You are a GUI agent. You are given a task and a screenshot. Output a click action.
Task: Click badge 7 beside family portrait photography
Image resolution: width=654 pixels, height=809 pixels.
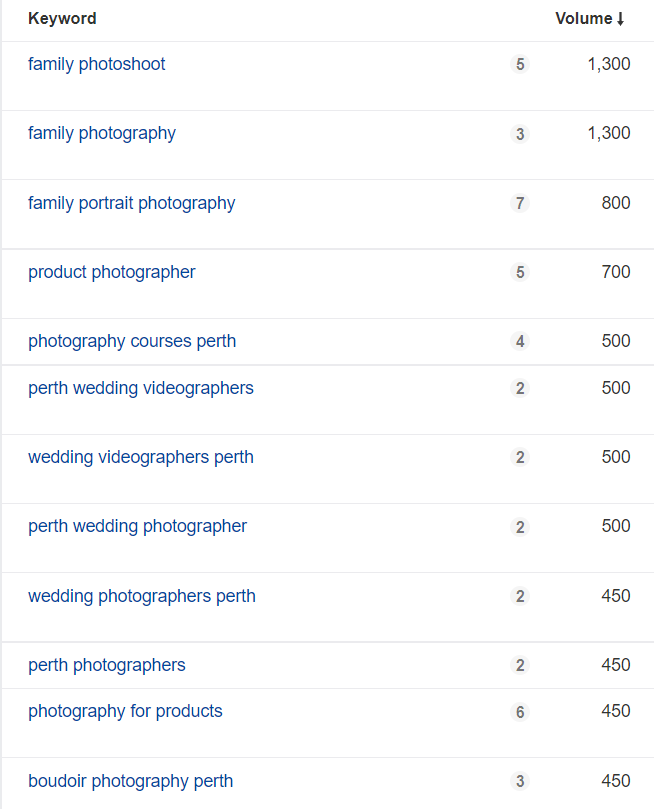tap(520, 203)
